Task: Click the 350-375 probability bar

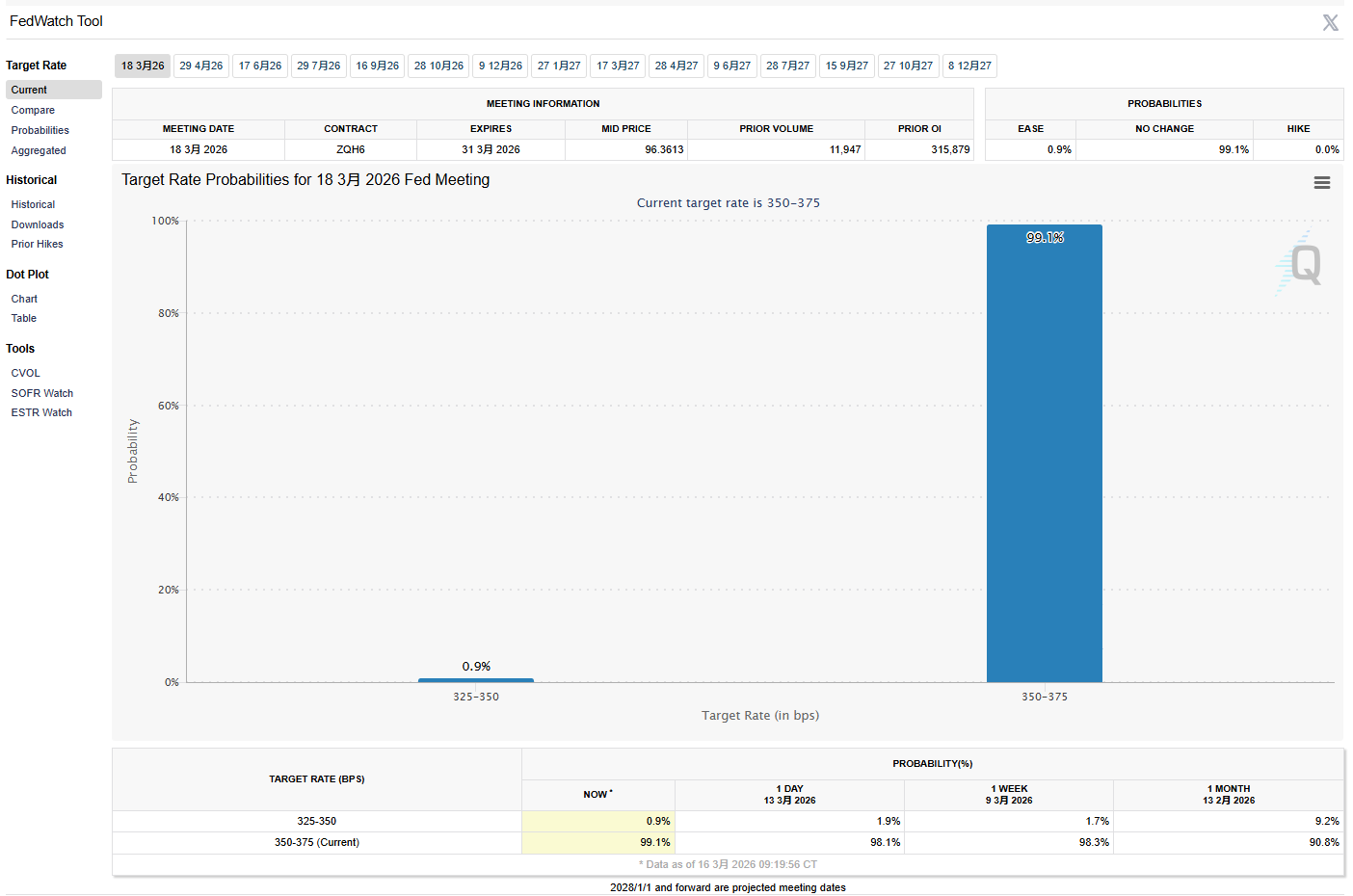Action: click(1044, 453)
